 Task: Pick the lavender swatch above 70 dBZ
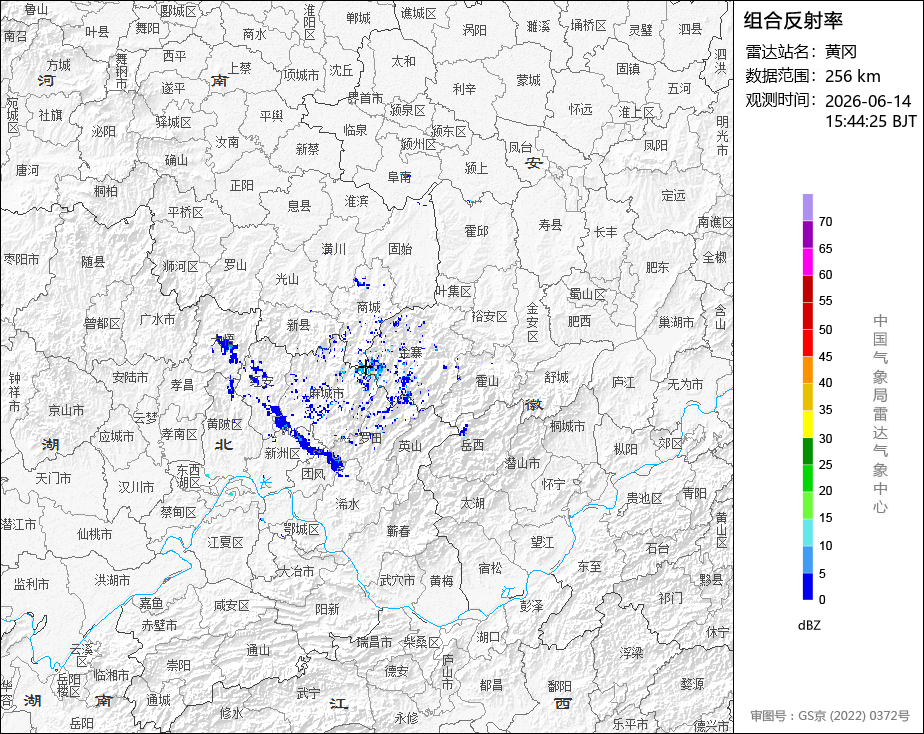(x=807, y=207)
